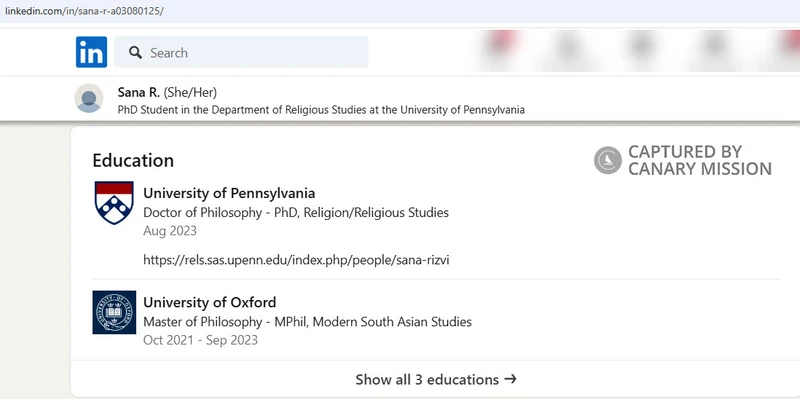Viewport: 800px width, 399px height.
Task: Open University of Pennsylvania school page
Action: pyautogui.click(x=229, y=193)
